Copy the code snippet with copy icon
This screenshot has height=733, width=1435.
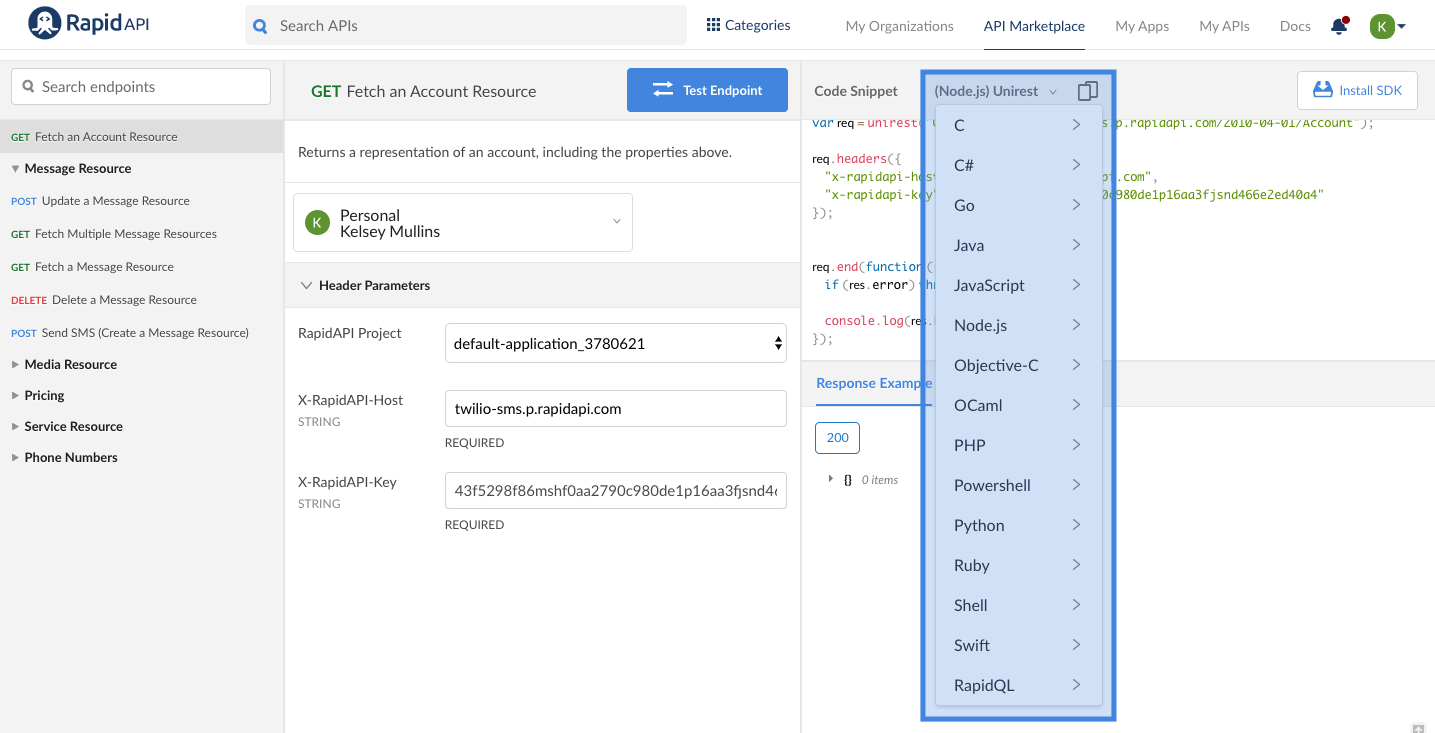1088,91
